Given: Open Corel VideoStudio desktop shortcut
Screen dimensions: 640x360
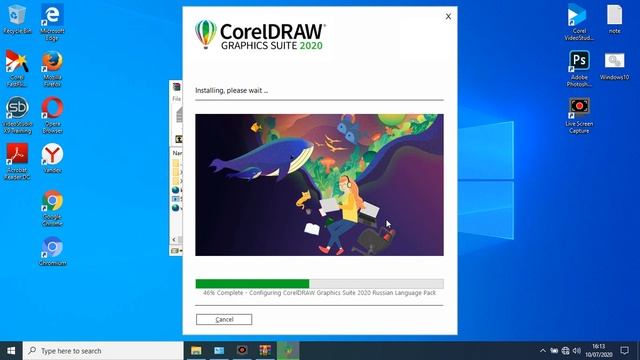Looking at the screenshot, I should 579,22.
